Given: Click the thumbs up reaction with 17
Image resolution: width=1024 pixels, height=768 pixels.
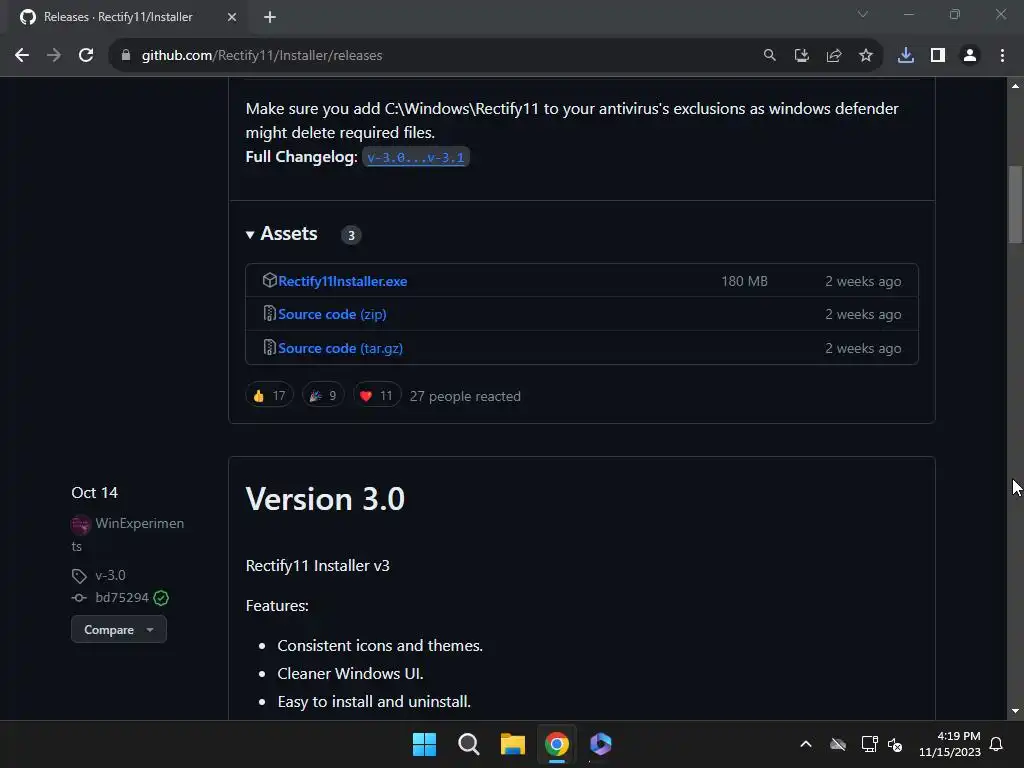Looking at the screenshot, I should click(269, 396).
